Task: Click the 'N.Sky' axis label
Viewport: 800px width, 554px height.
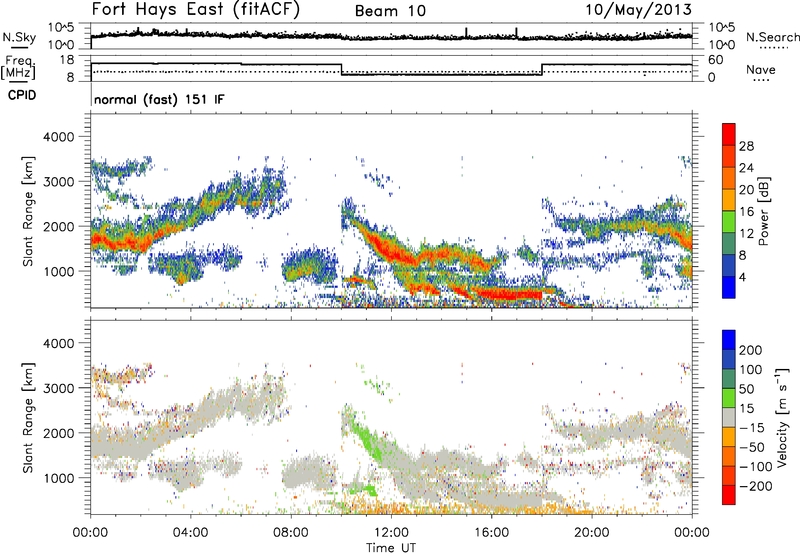Action: (19, 37)
